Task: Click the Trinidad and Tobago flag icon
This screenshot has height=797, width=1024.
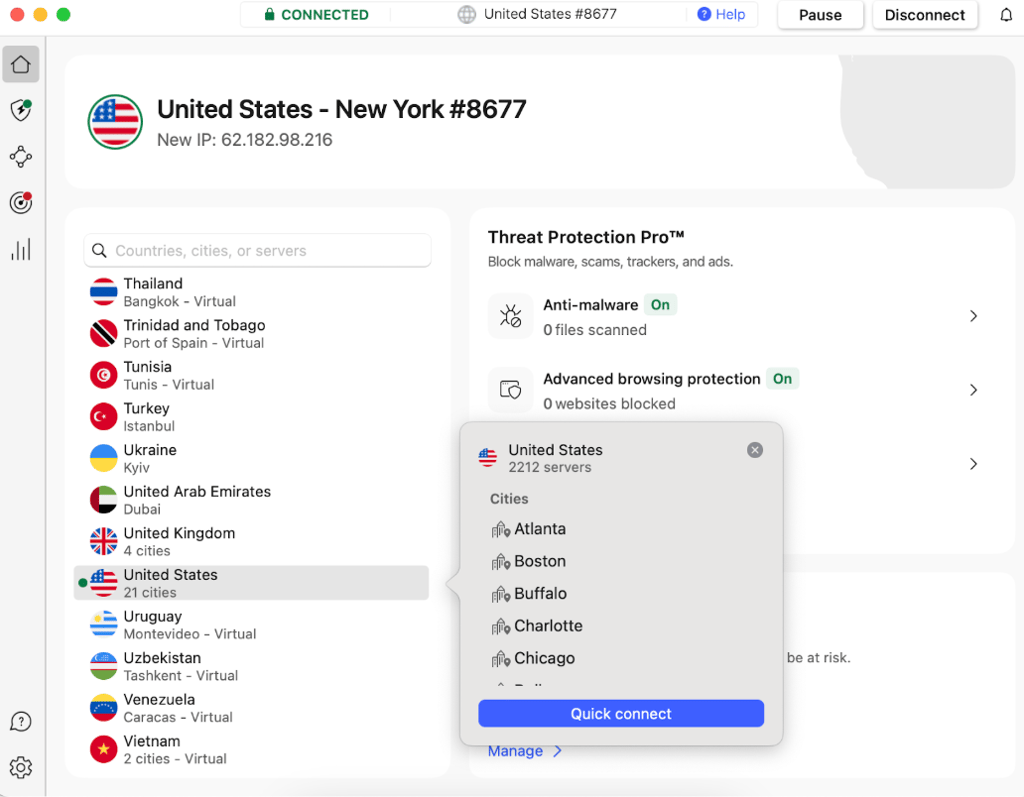Action: [103, 334]
